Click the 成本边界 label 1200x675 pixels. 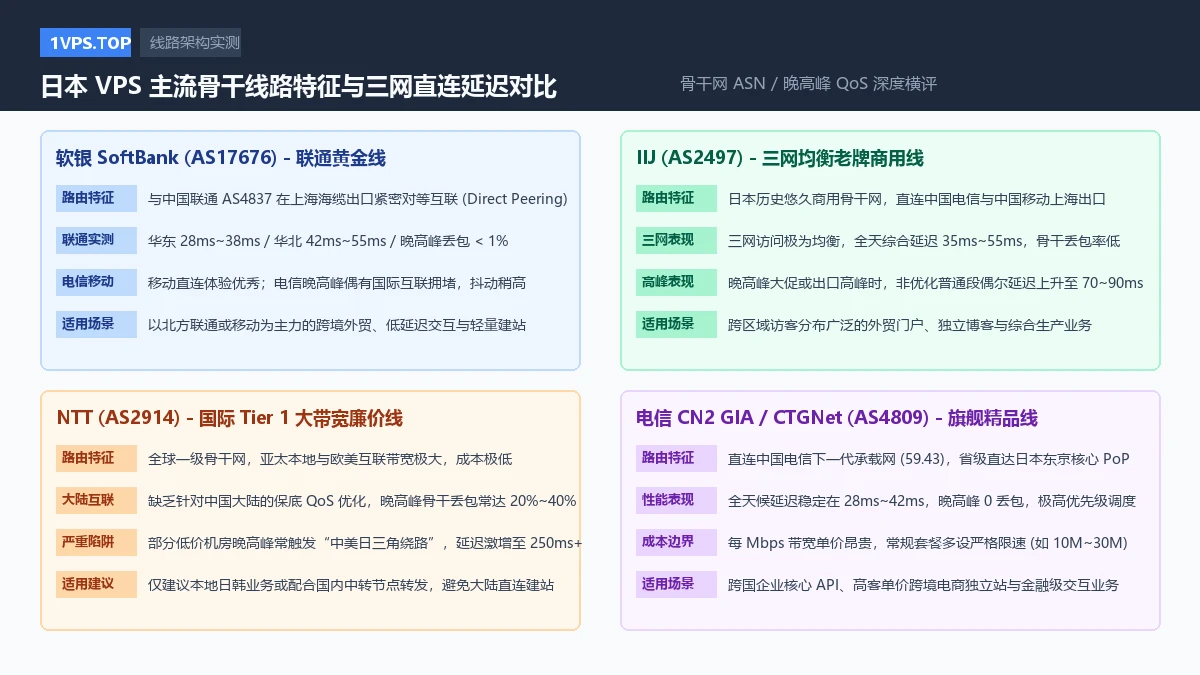(677, 542)
